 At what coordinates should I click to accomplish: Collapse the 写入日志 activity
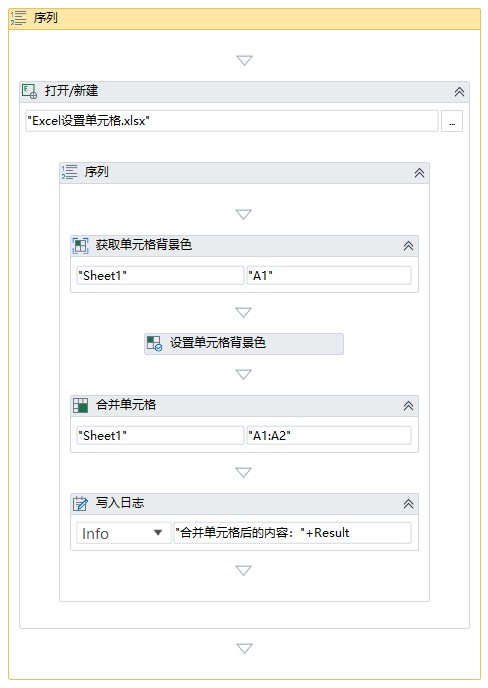coord(409,504)
